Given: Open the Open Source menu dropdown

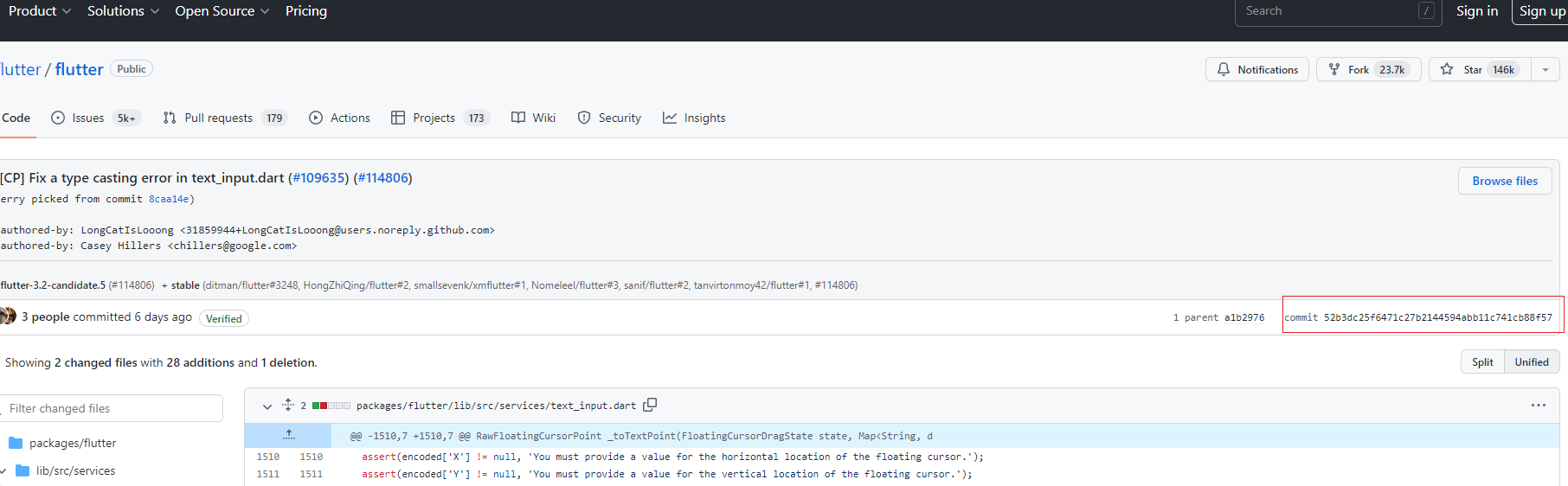Looking at the screenshot, I should point(222,11).
